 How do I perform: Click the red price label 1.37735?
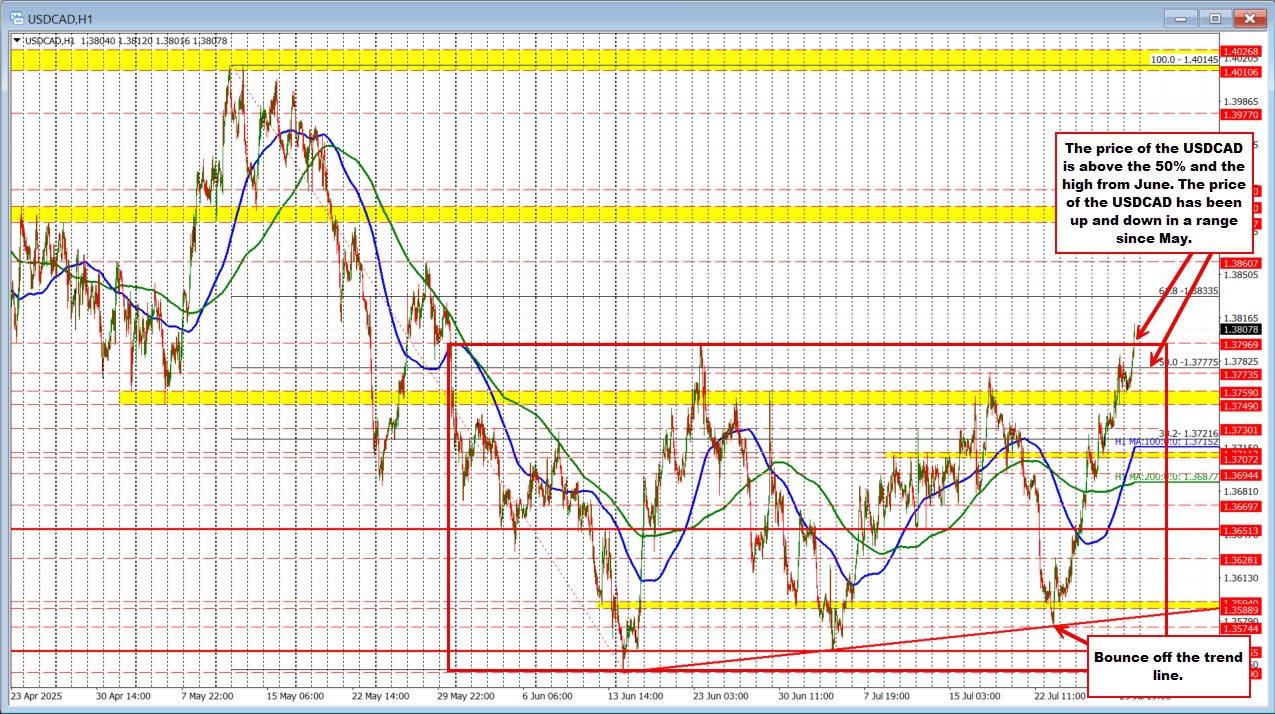[1241, 374]
